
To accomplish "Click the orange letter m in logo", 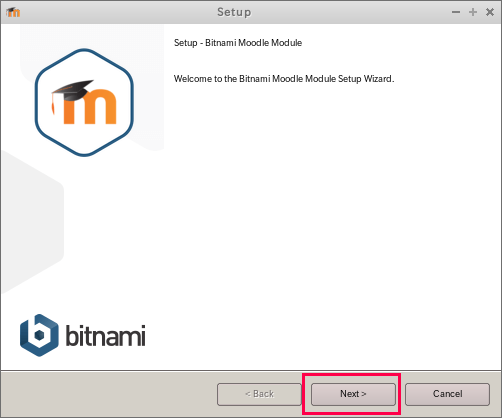I will [x=90, y=107].
